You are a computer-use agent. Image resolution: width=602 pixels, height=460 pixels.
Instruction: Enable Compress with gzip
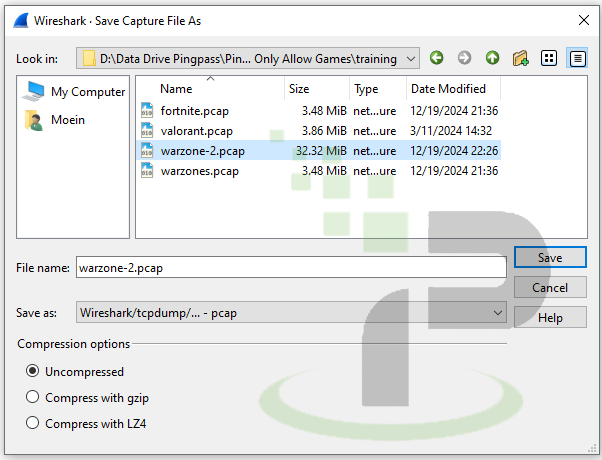coord(33,398)
